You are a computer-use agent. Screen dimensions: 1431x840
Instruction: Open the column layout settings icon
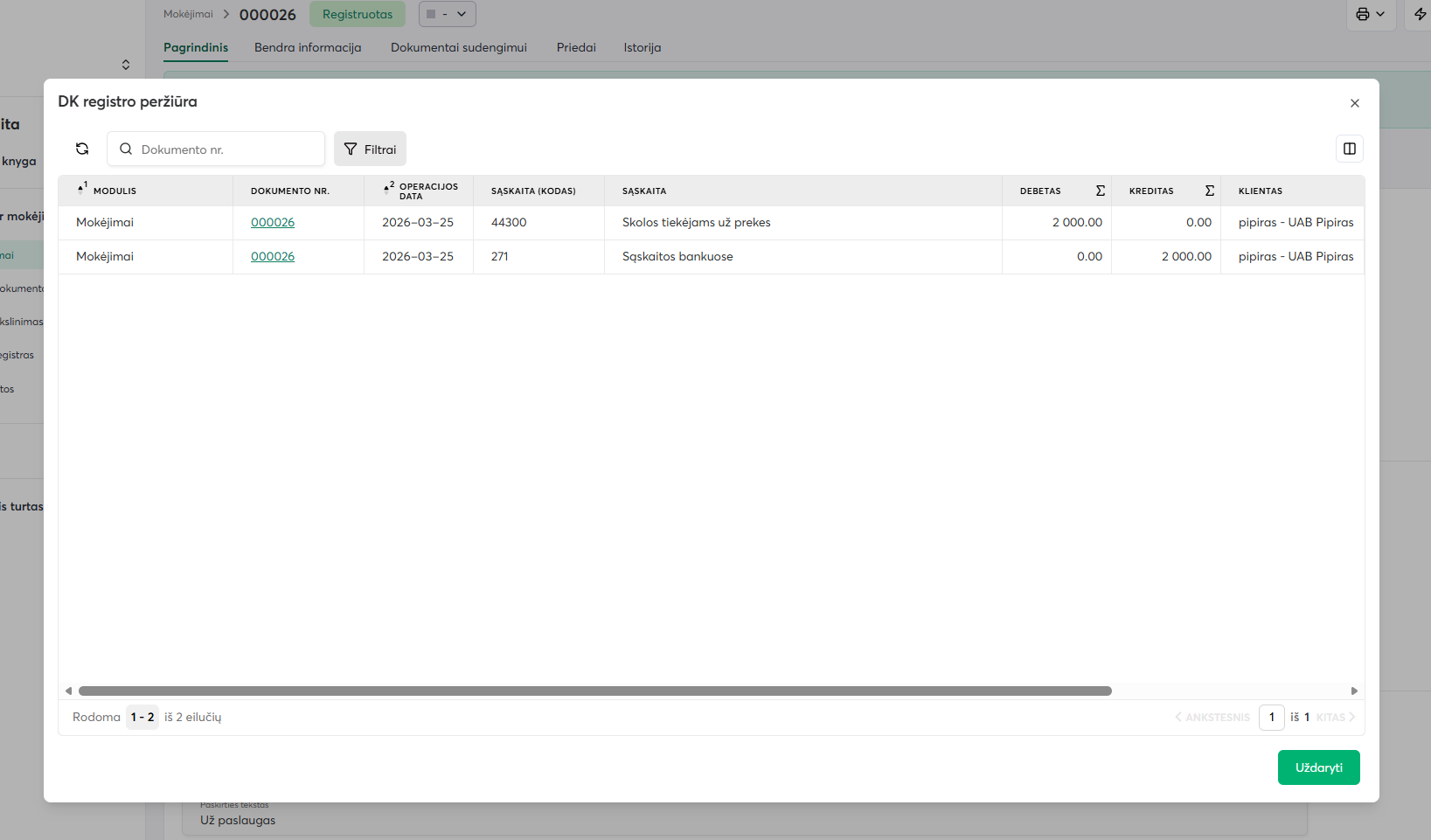click(x=1349, y=149)
